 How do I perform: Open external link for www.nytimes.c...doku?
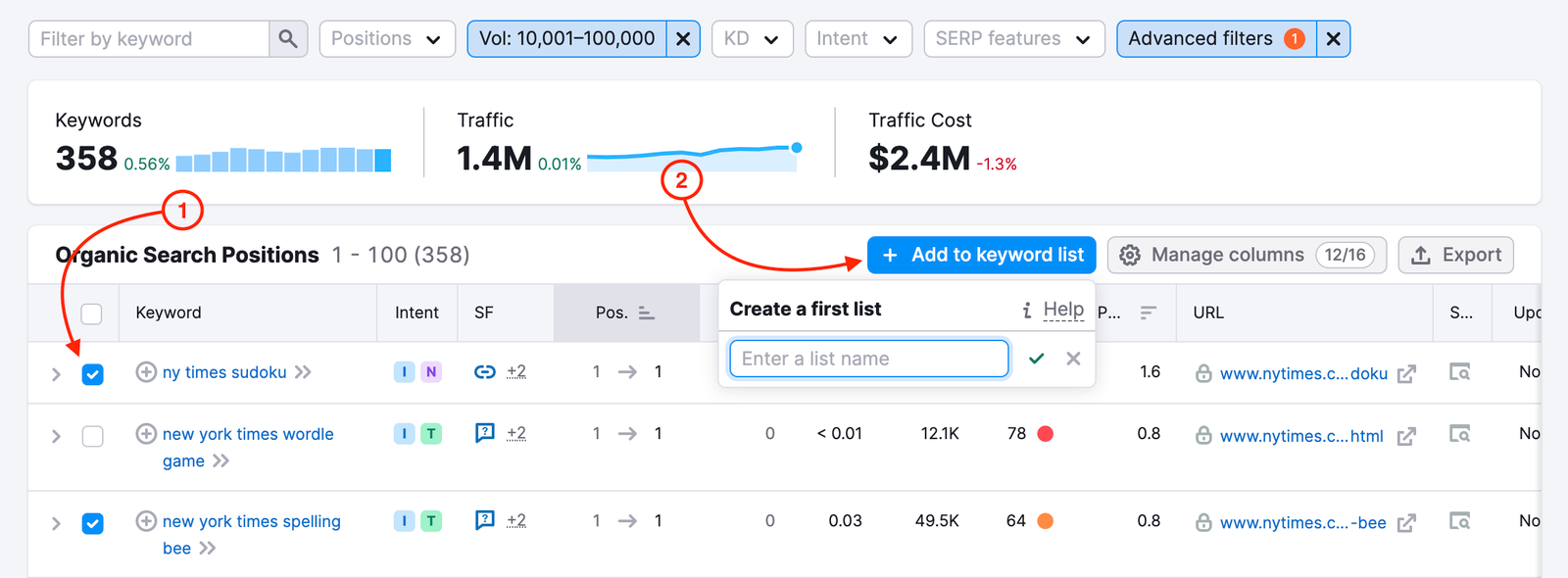coord(1406,374)
